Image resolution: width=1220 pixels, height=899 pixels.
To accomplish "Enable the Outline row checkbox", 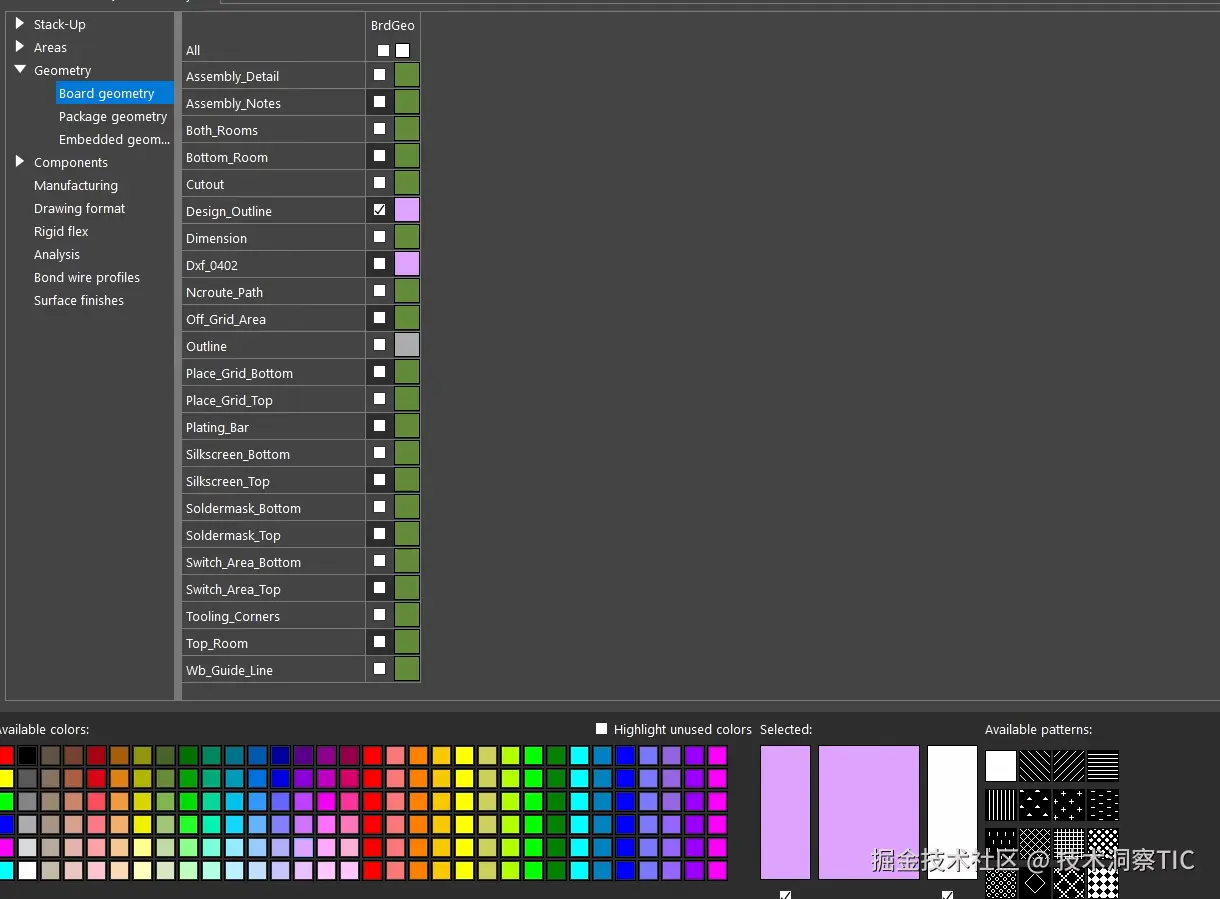I will tap(379, 345).
